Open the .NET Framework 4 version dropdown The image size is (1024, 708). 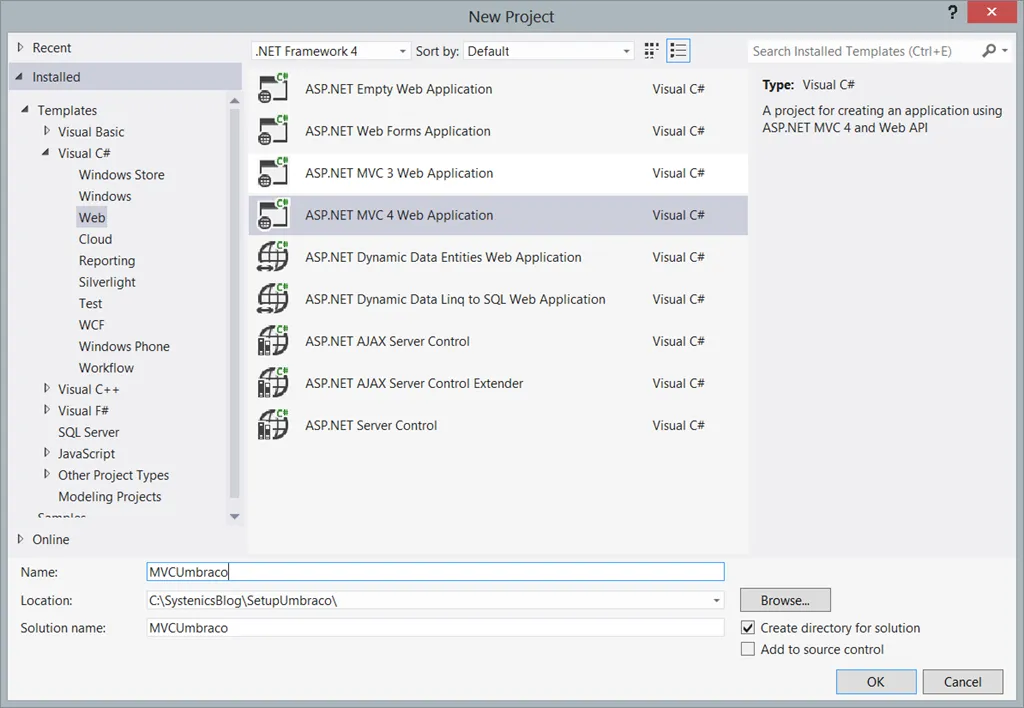330,51
